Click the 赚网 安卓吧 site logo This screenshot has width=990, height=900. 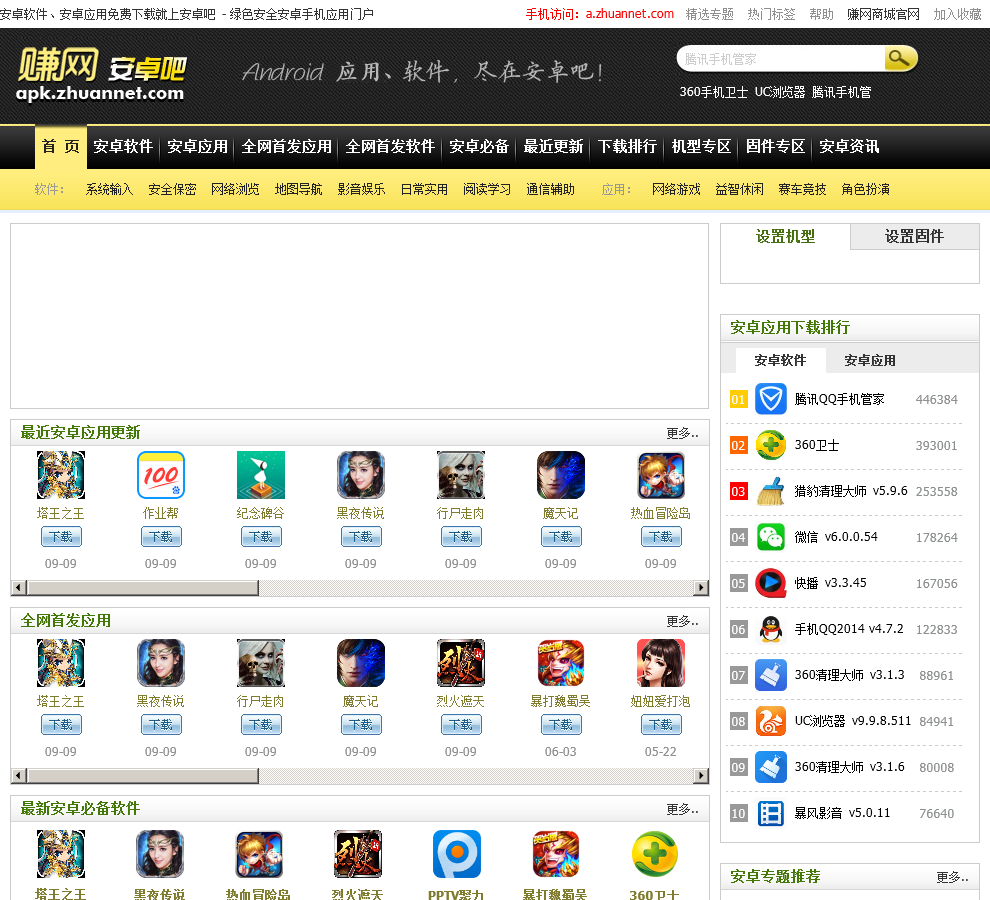click(x=101, y=75)
